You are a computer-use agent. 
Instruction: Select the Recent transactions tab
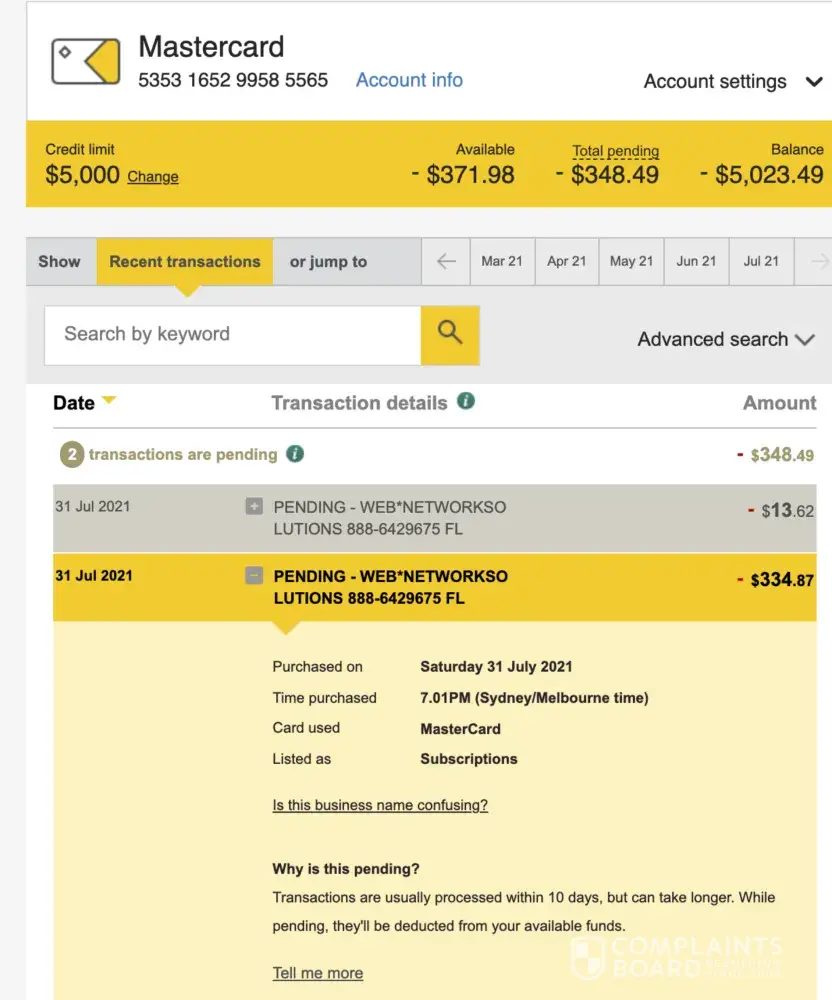coord(185,262)
